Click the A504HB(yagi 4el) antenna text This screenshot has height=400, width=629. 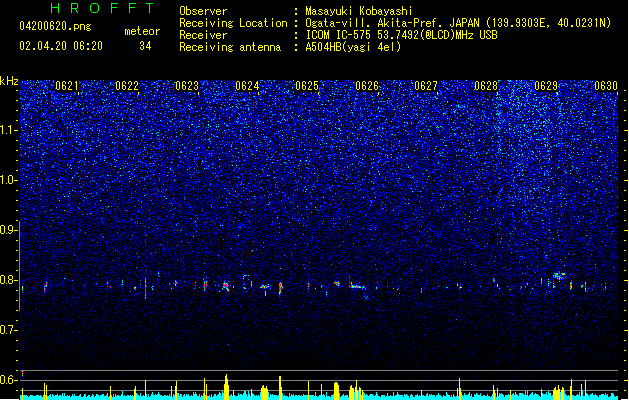point(353,47)
